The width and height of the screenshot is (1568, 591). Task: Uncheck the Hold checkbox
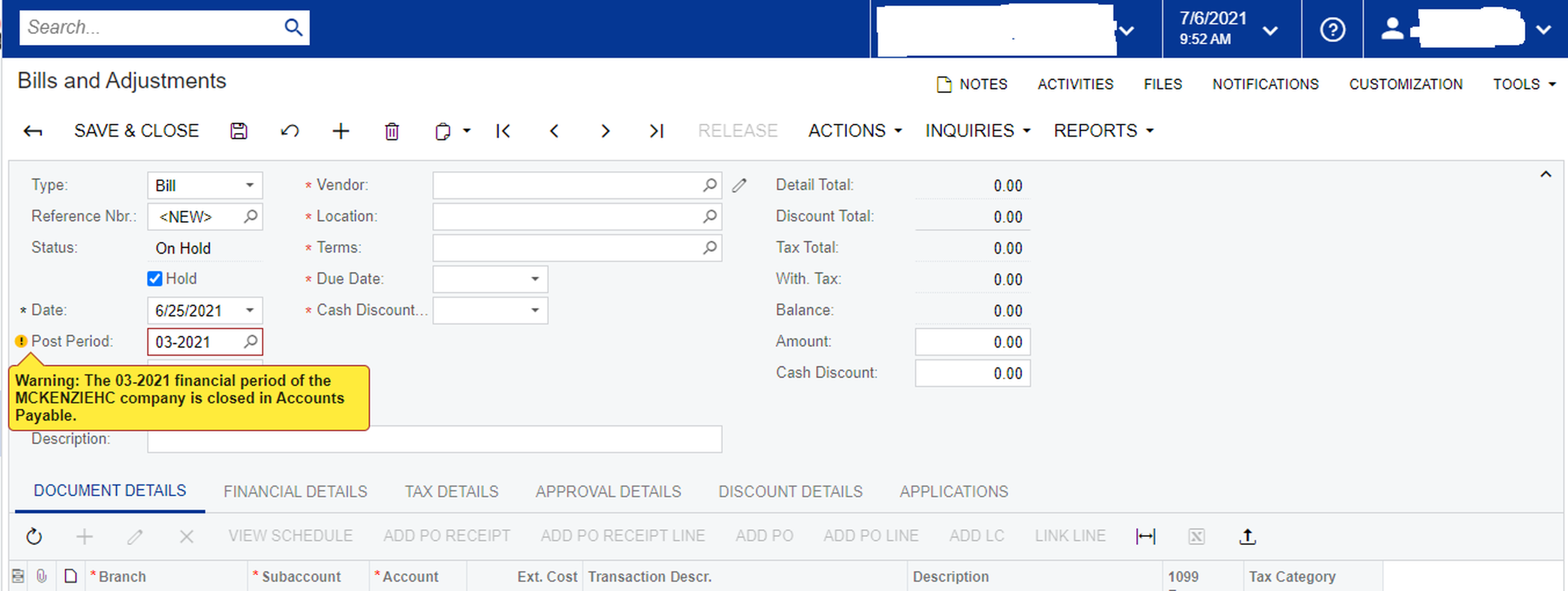click(154, 279)
